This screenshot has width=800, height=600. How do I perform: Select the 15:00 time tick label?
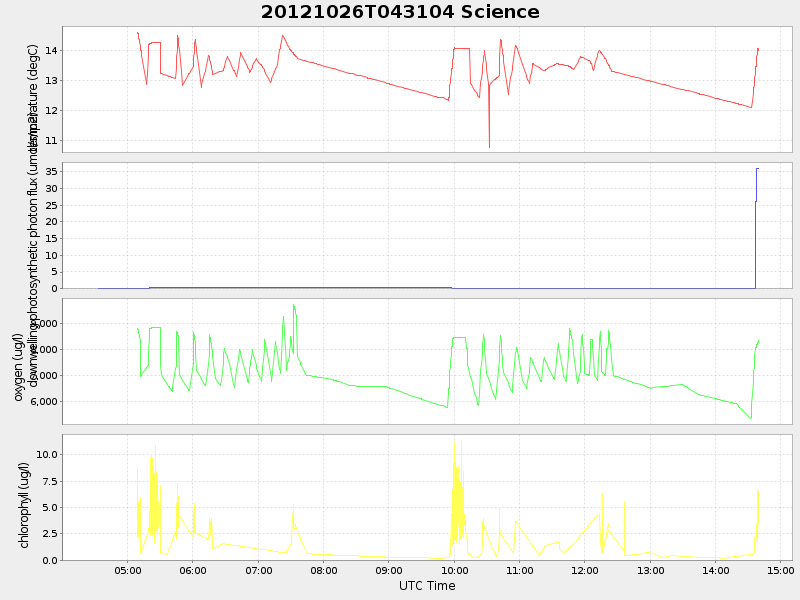781,570
